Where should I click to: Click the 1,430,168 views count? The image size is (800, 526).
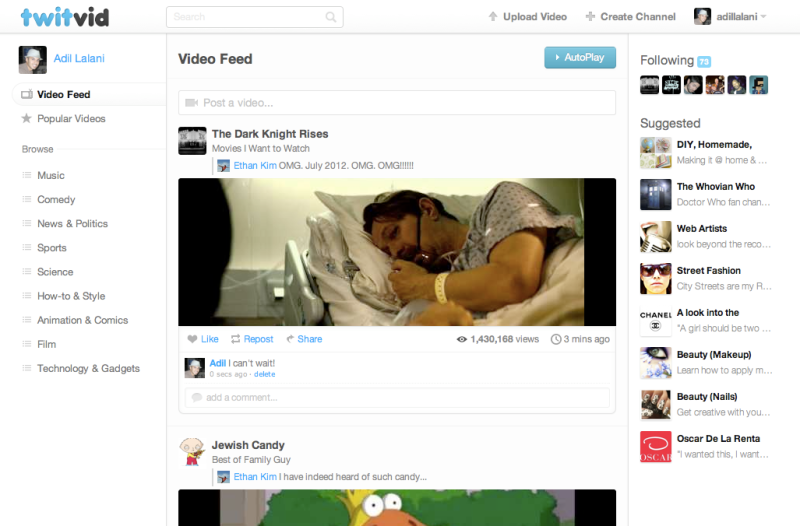point(498,339)
